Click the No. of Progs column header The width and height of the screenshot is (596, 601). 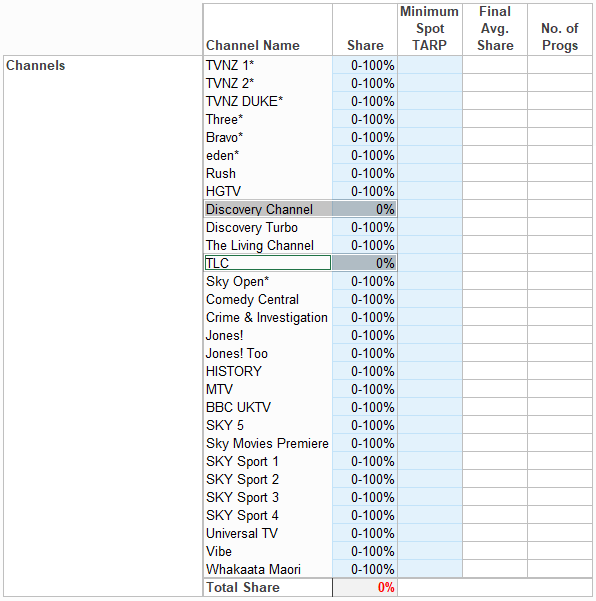click(560, 30)
